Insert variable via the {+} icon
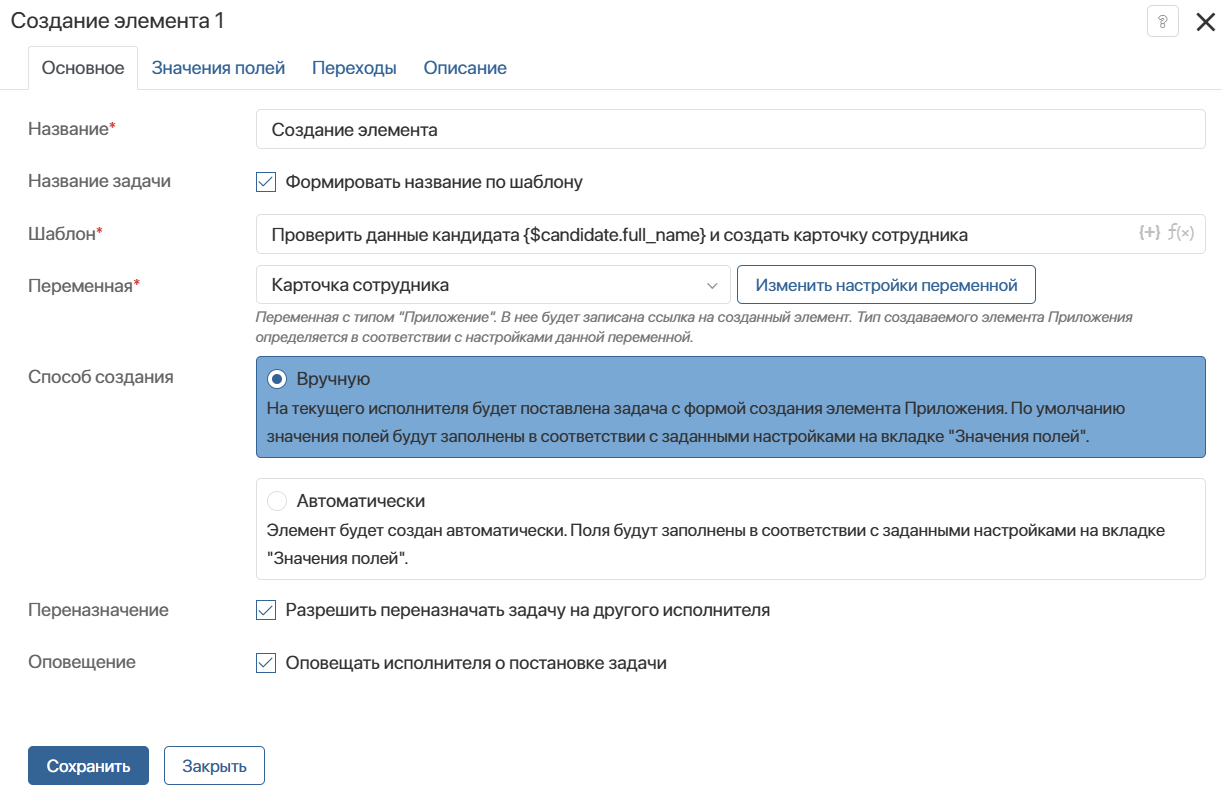 click(x=1150, y=233)
